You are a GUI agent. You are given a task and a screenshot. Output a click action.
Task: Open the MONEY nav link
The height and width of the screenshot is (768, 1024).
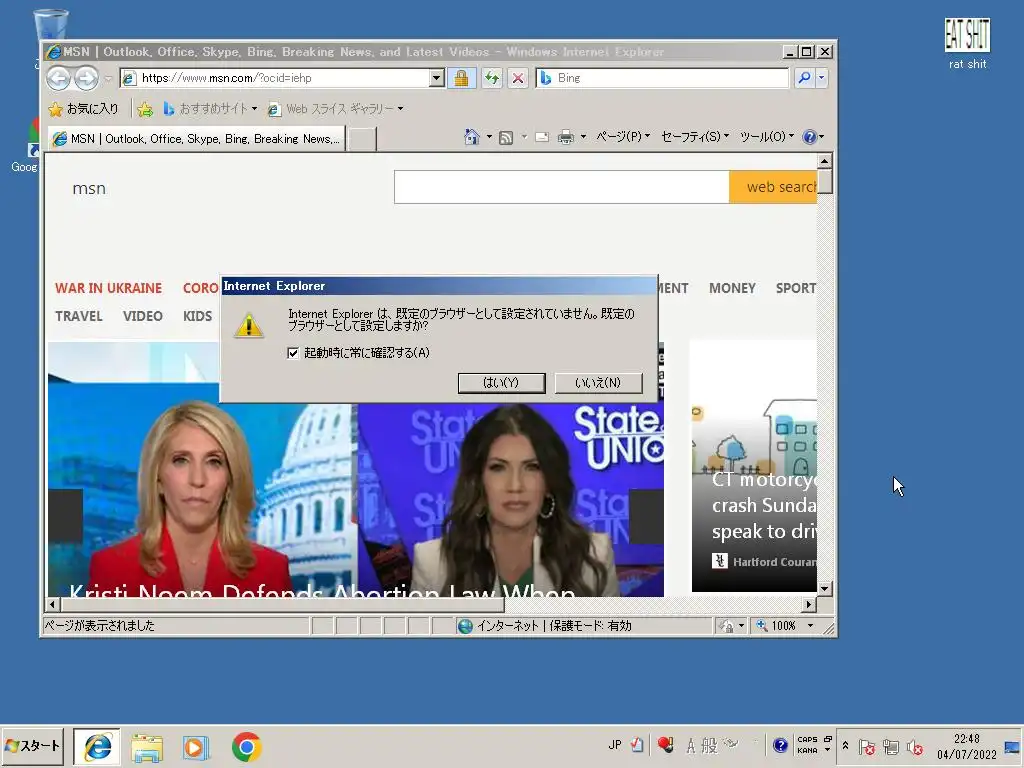[x=732, y=289]
